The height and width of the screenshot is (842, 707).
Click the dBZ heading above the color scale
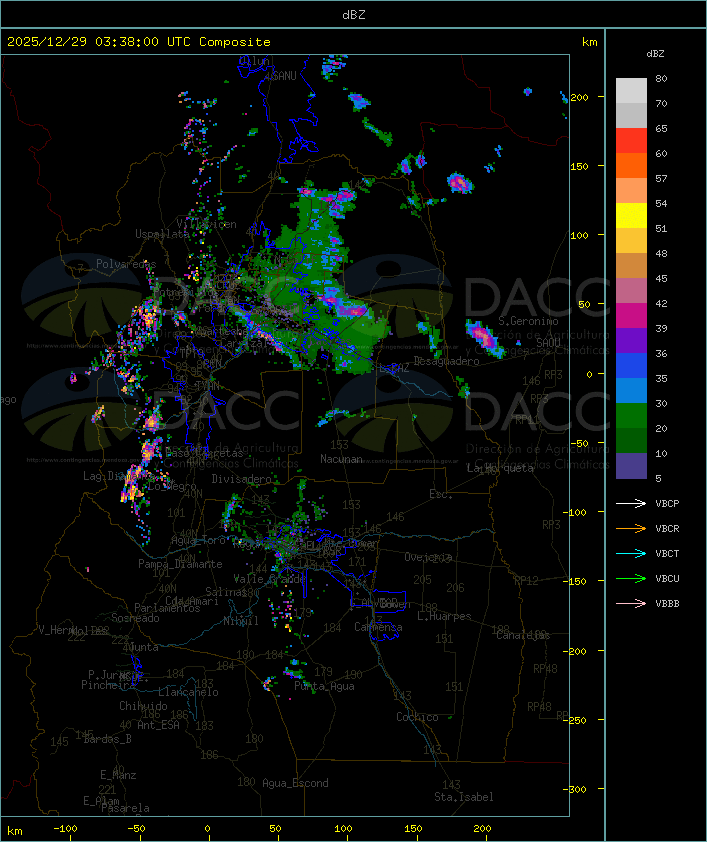pos(655,54)
